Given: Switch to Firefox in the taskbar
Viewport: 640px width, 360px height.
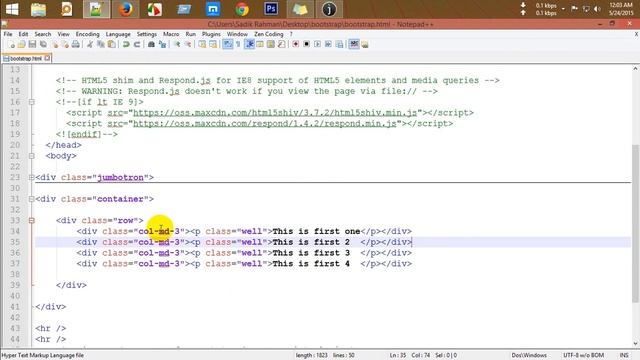Looking at the screenshot, I should [126, 9].
